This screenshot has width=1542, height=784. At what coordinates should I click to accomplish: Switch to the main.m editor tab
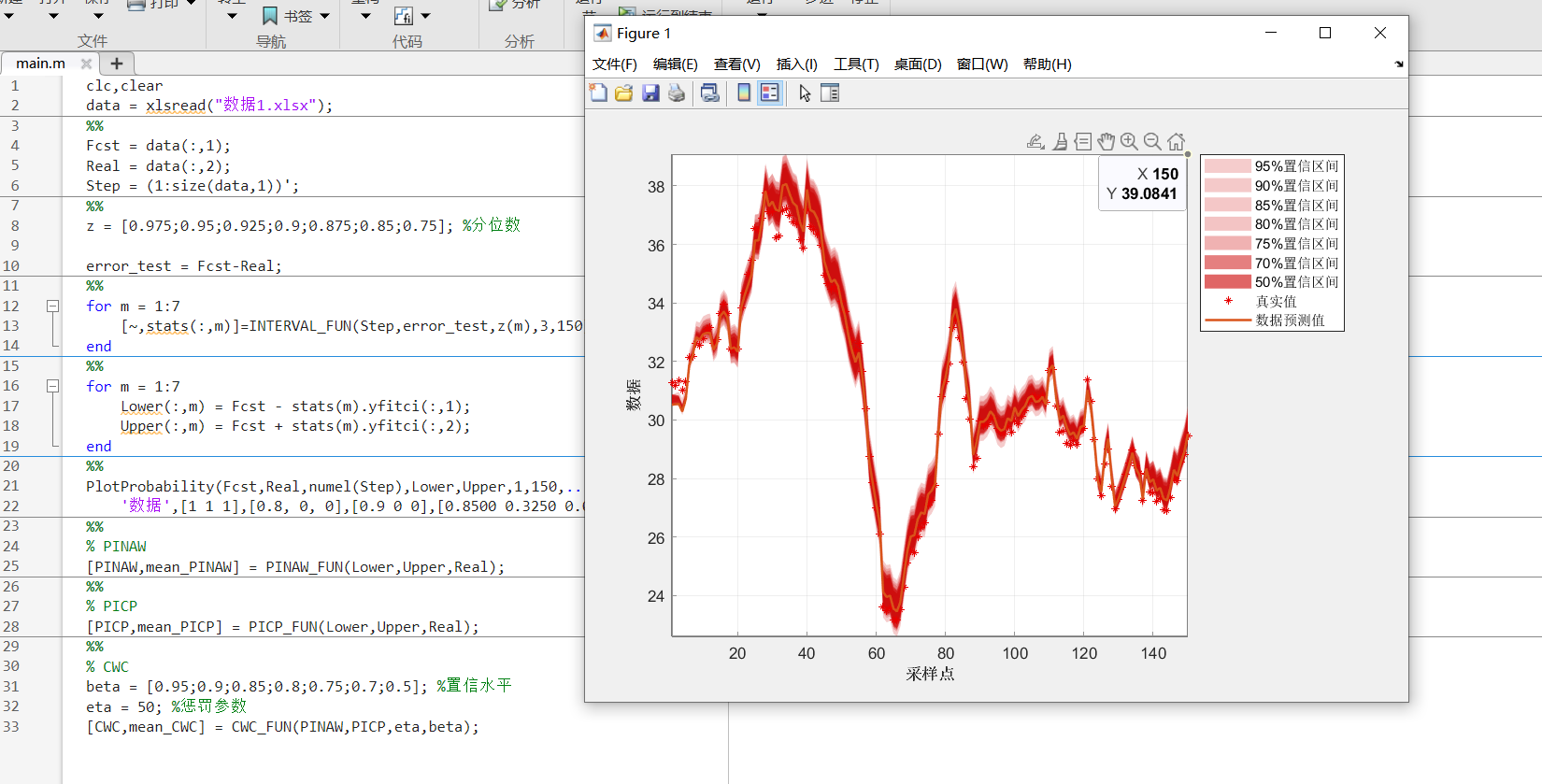pos(40,64)
